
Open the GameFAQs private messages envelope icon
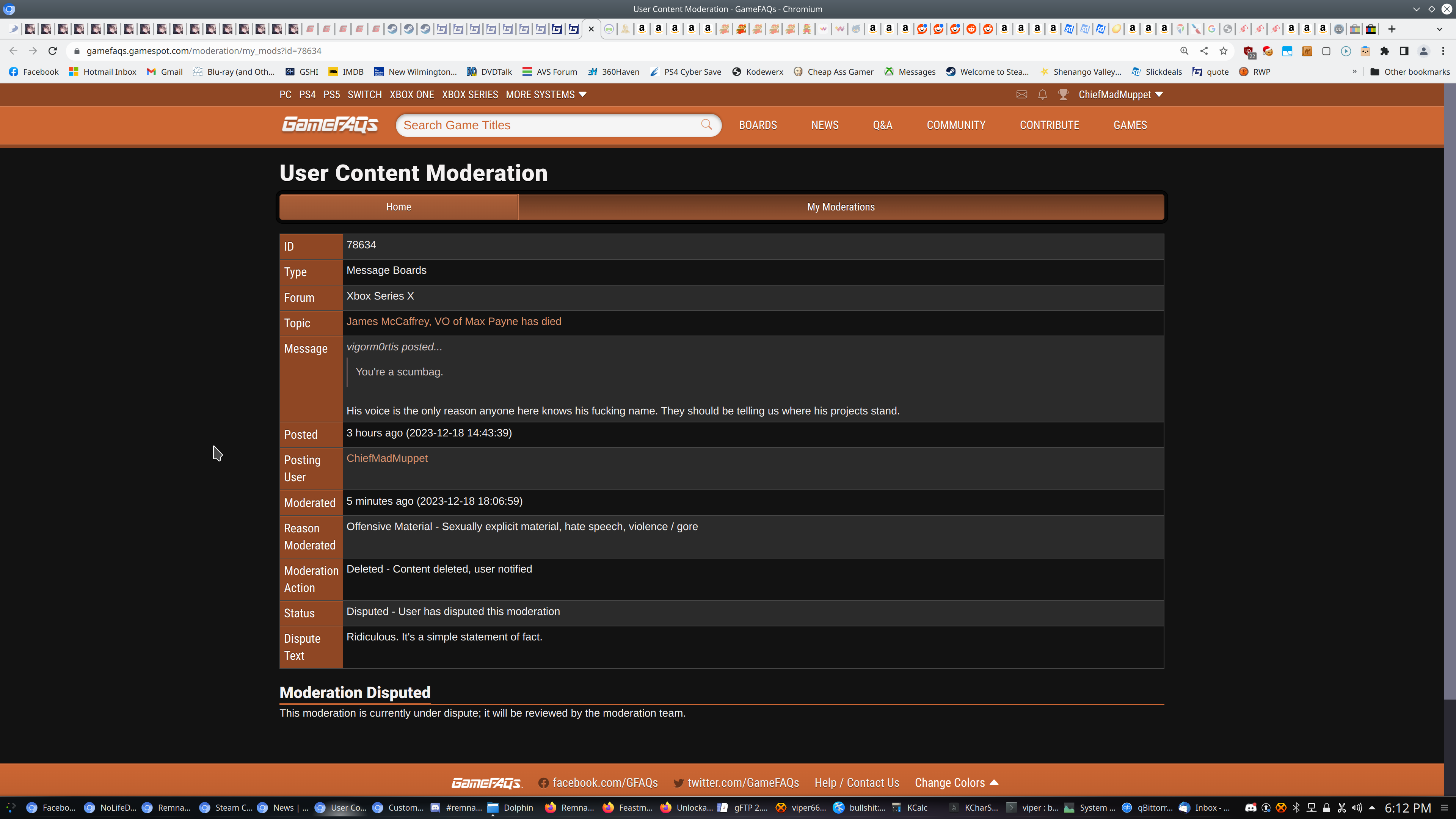(1021, 94)
